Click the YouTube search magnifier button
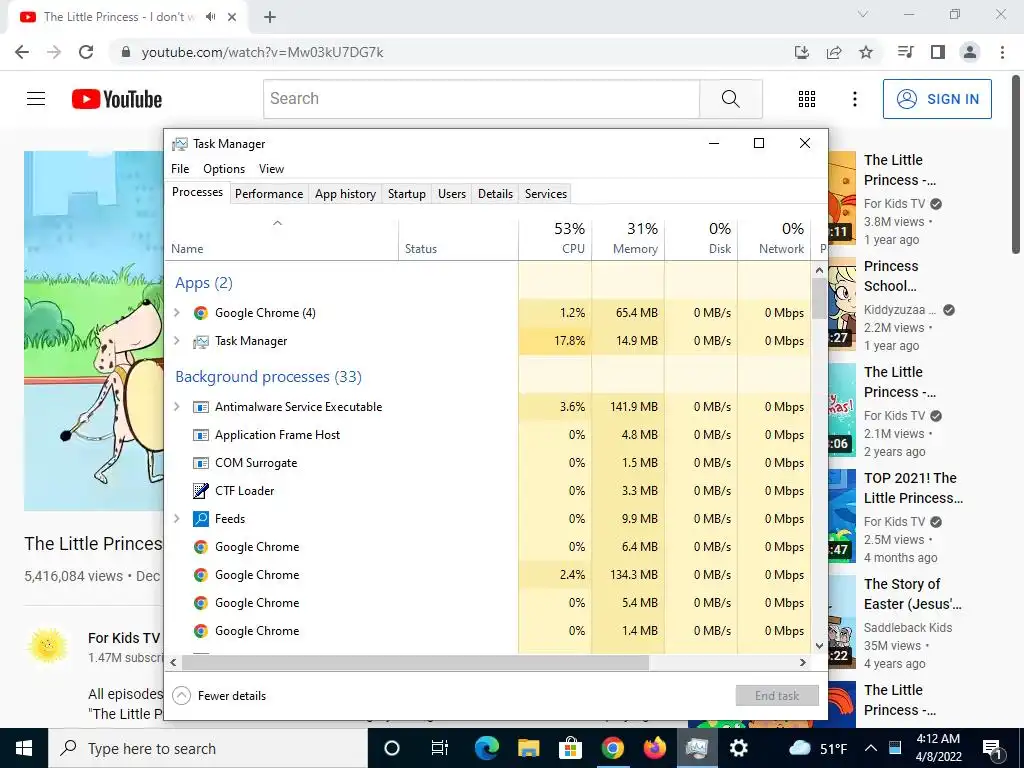 pos(731,99)
